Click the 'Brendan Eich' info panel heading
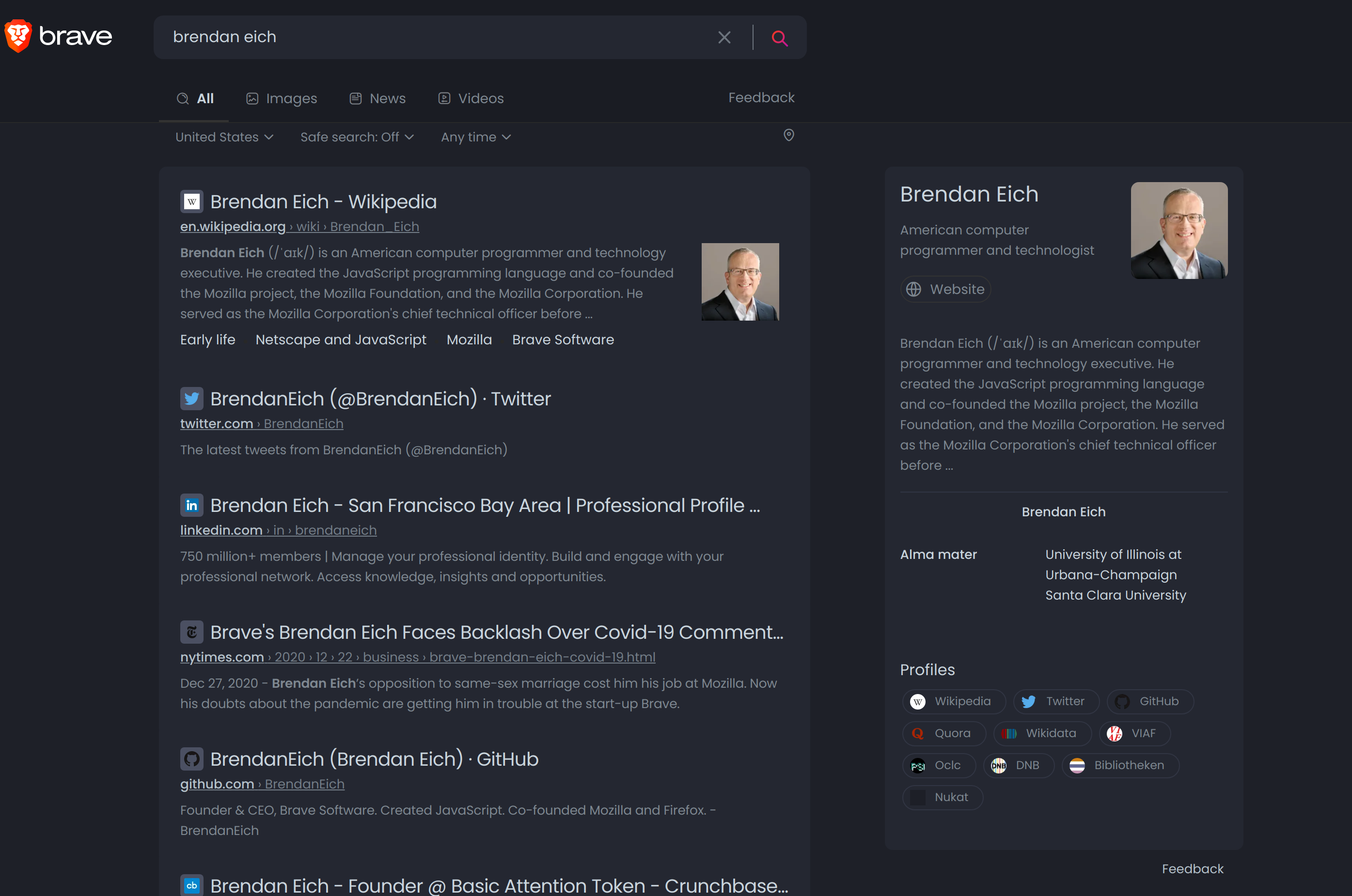 click(969, 194)
